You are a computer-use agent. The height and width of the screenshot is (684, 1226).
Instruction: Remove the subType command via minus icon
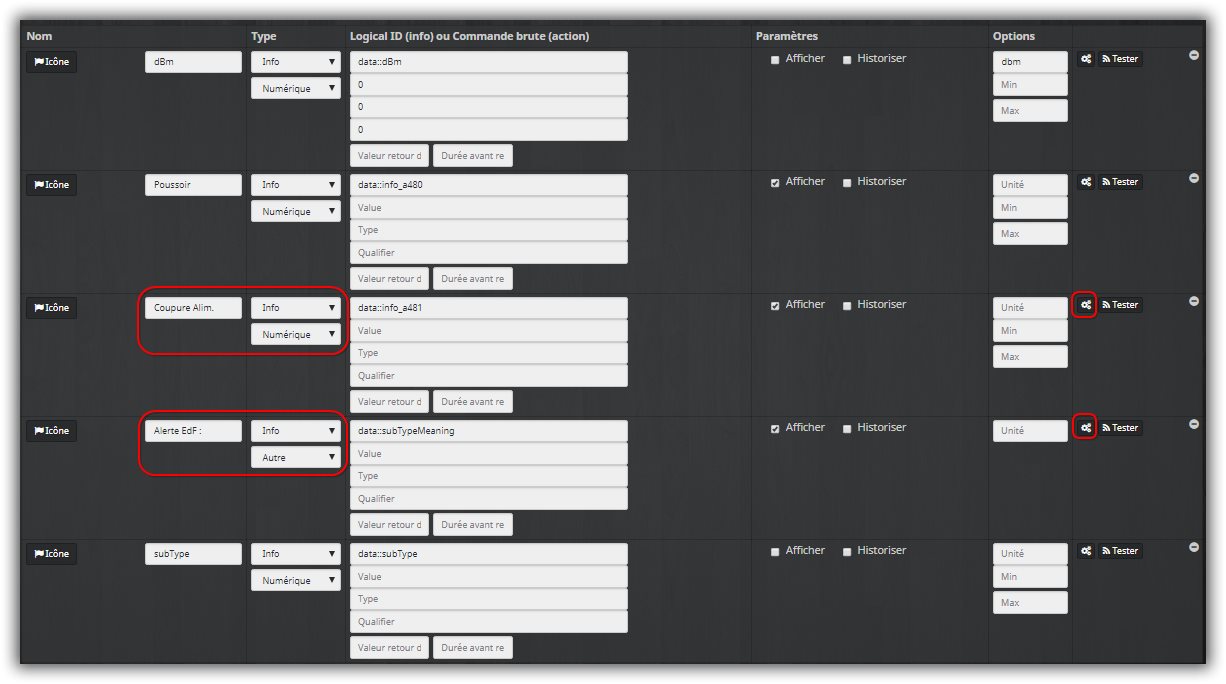(1194, 548)
